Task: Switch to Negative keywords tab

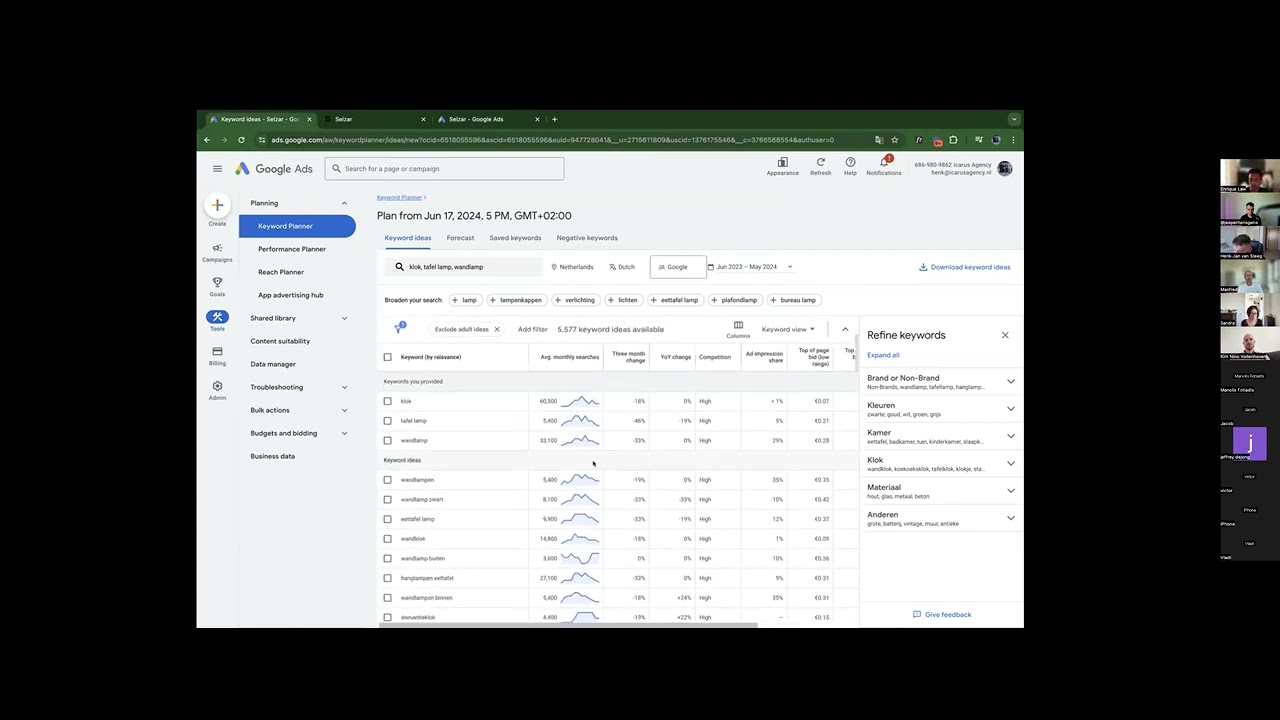Action: tap(587, 238)
